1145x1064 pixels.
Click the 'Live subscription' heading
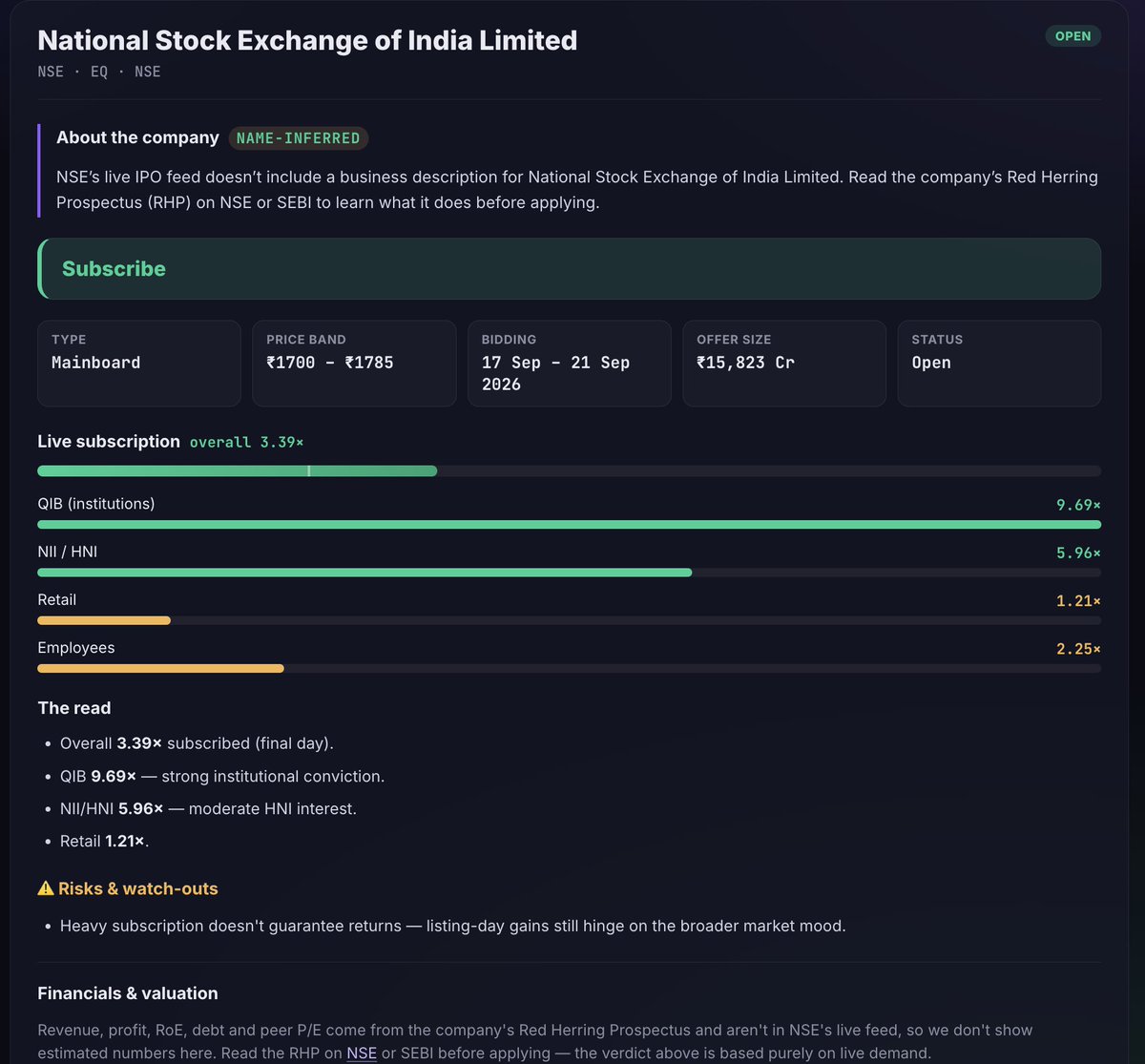(x=109, y=442)
